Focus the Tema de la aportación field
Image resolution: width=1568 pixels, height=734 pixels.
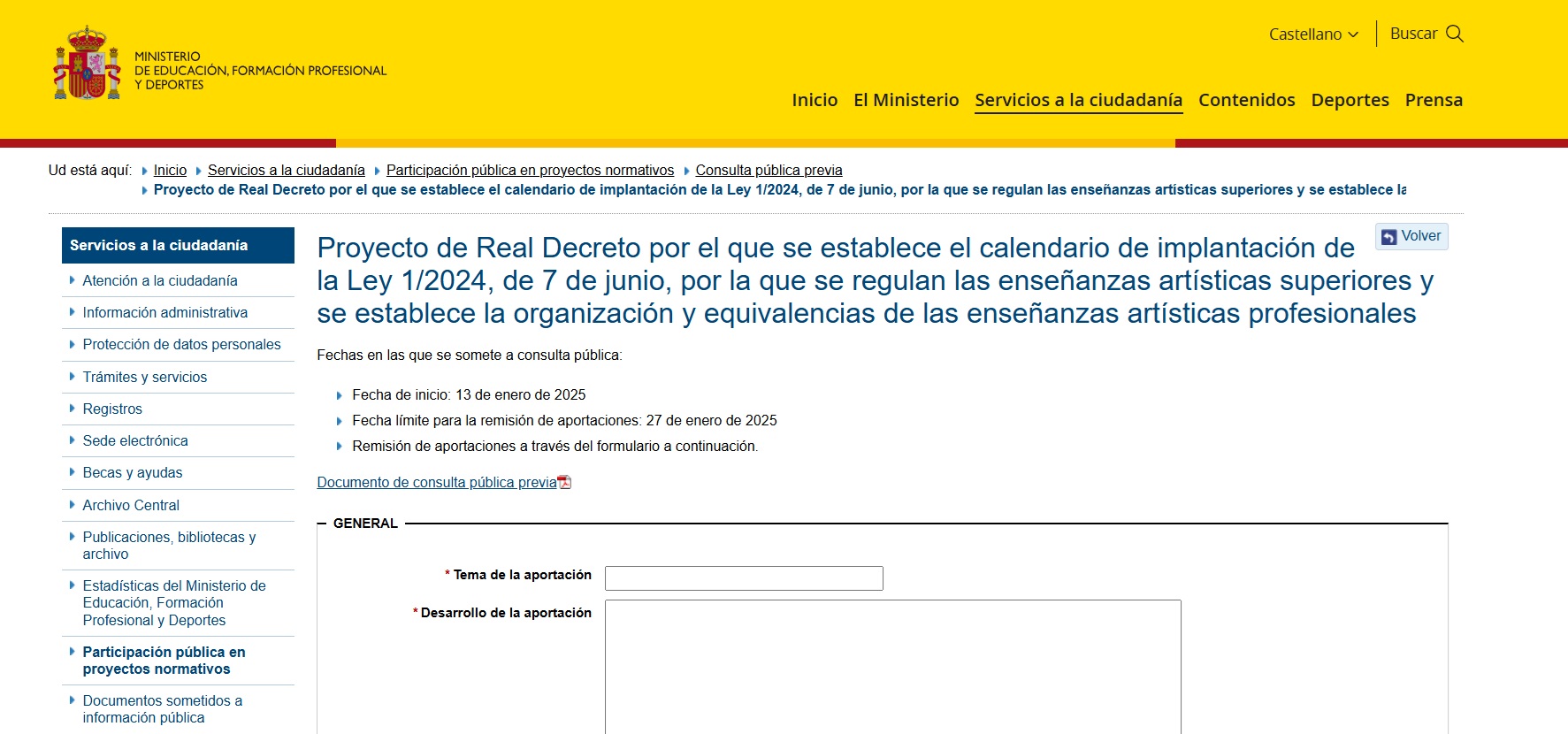point(744,578)
